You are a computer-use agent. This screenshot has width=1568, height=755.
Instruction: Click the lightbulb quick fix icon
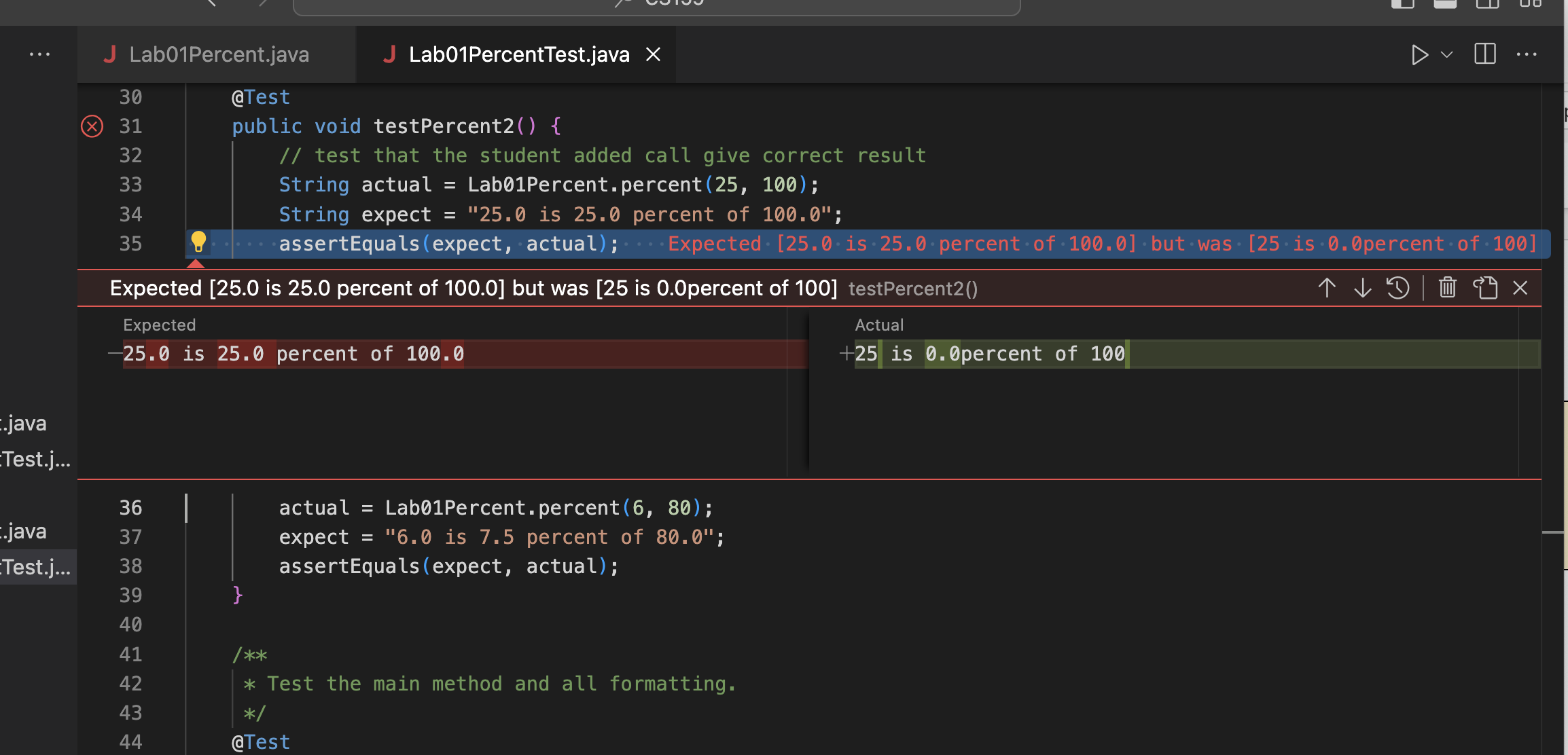(198, 242)
